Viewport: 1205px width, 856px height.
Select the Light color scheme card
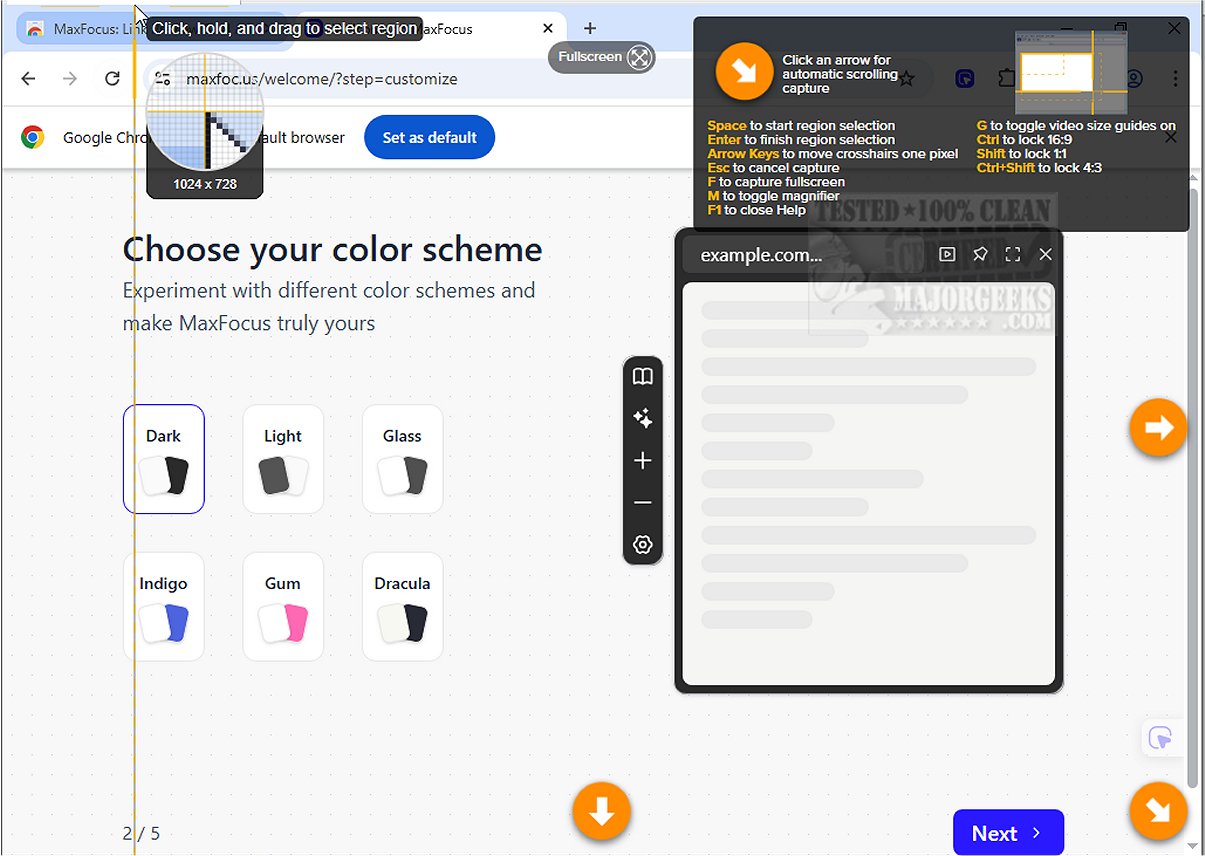click(283, 459)
